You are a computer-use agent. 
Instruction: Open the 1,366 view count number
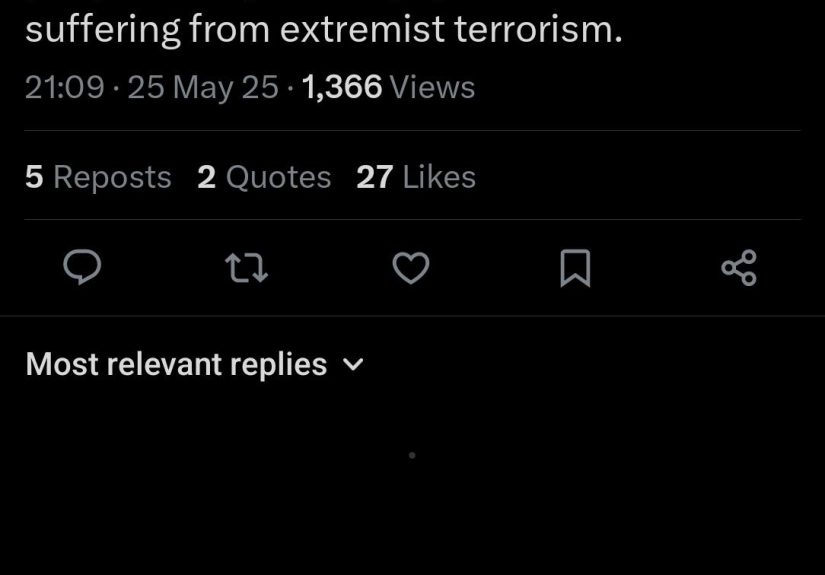(341, 87)
